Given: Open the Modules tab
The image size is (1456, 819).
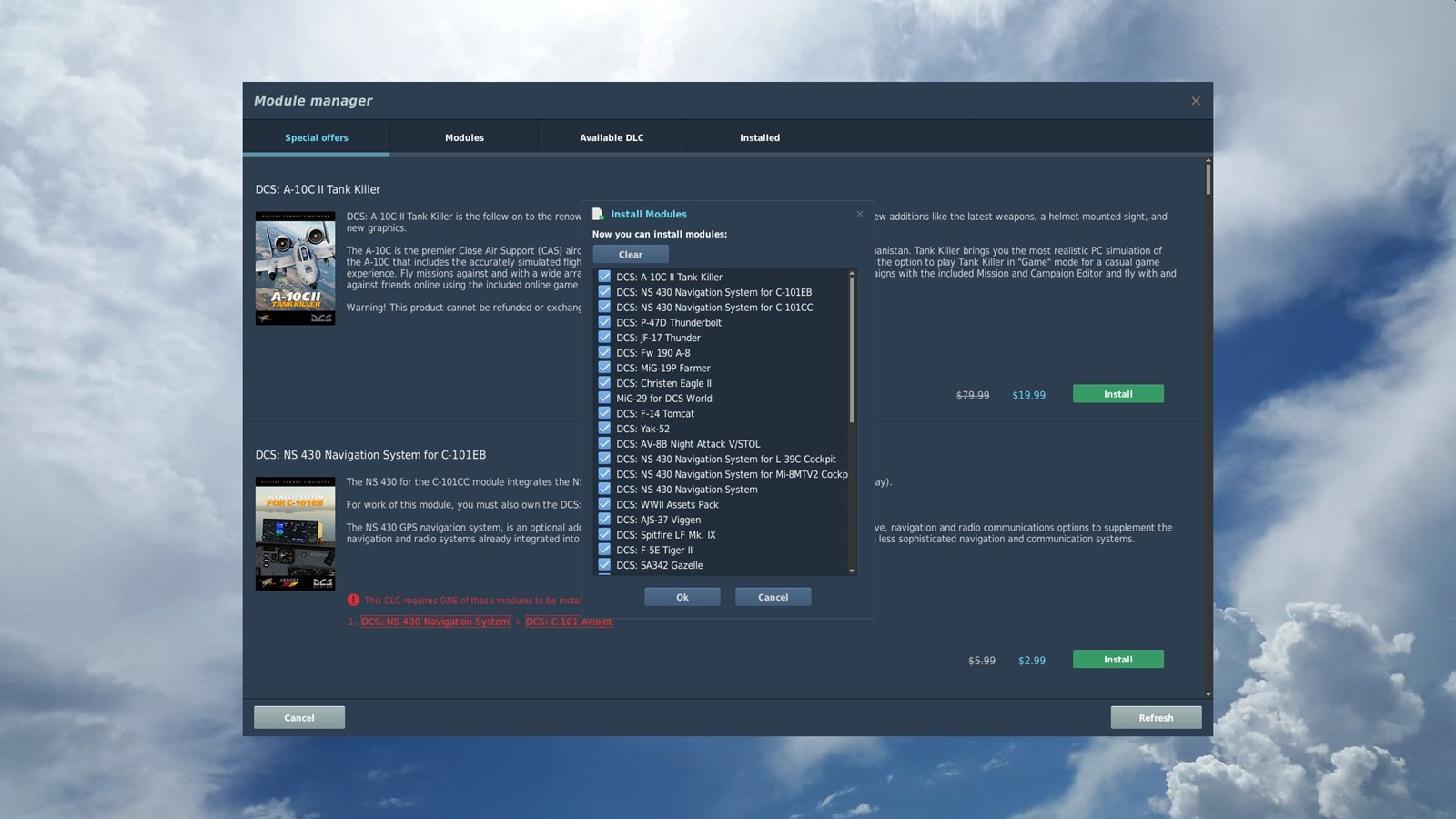Looking at the screenshot, I should (x=464, y=137).
